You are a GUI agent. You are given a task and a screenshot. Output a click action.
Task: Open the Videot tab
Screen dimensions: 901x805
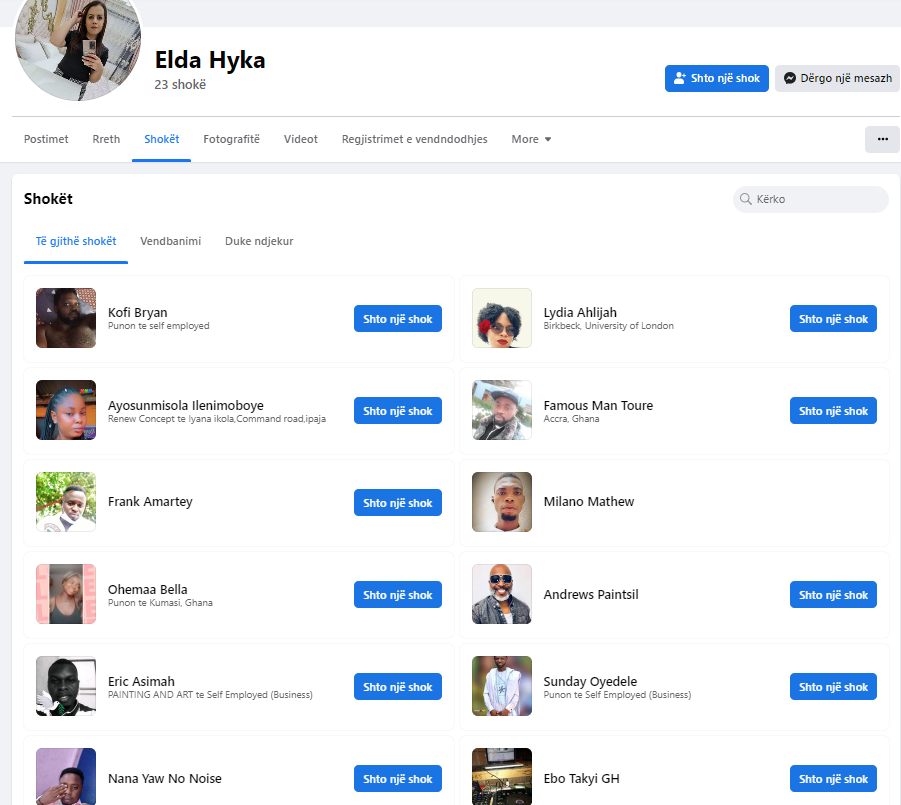300,139
